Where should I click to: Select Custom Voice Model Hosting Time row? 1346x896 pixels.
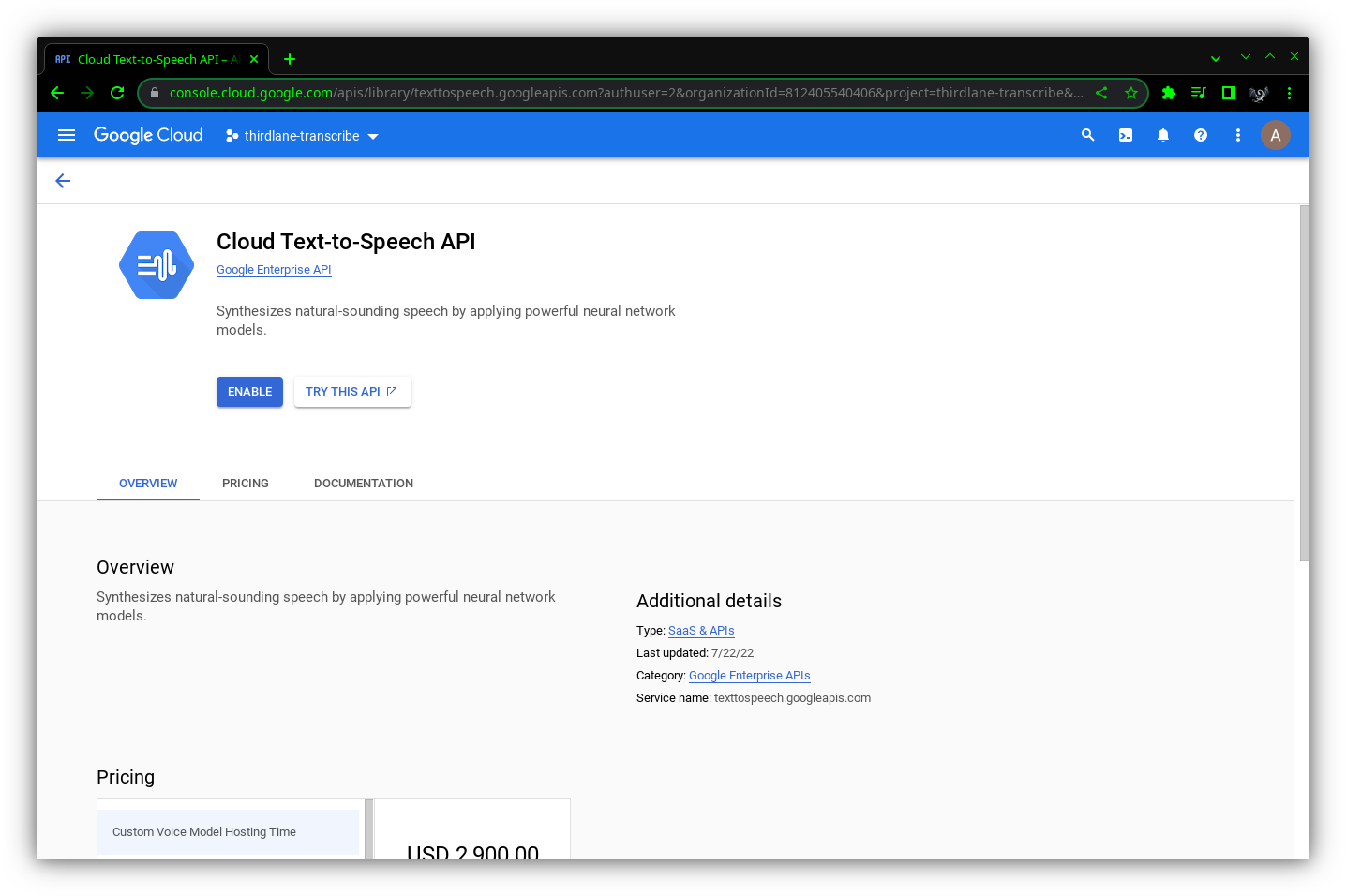click(229, 832)
